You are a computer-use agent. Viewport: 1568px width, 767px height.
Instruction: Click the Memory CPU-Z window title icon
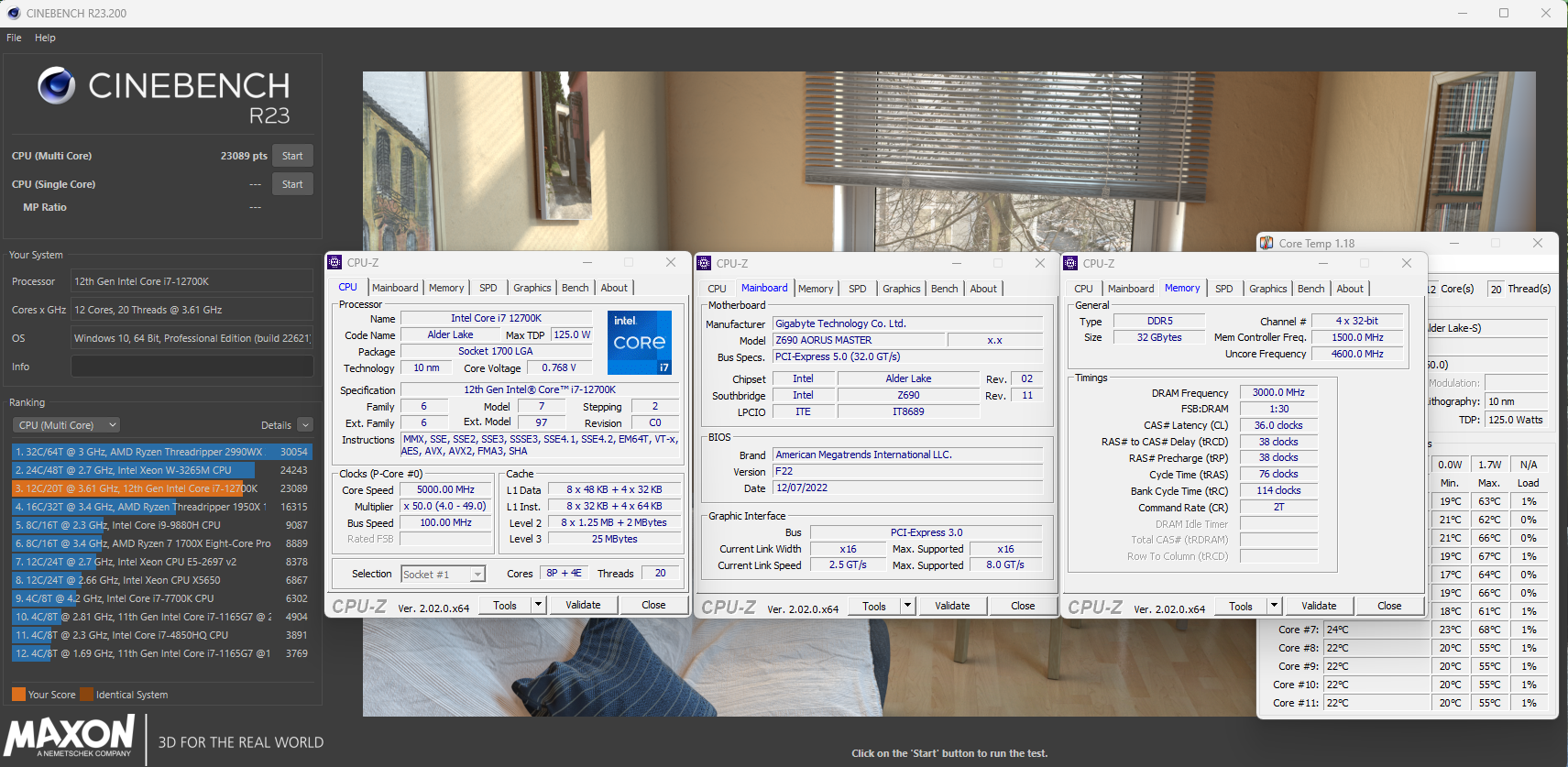[1070, 263]
